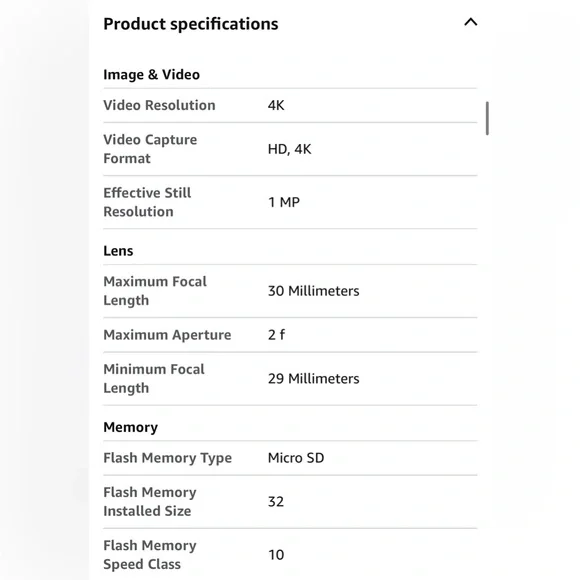Collapse the Product specifications section chevron
The width and height of the screenshot is (580, 580).
pyautogui.click(x=471, y=22)
